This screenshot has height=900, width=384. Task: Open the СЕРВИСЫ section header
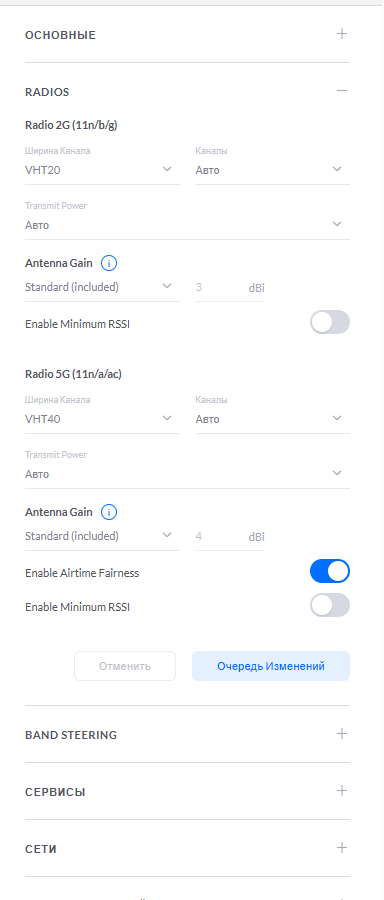coord(187,792)
